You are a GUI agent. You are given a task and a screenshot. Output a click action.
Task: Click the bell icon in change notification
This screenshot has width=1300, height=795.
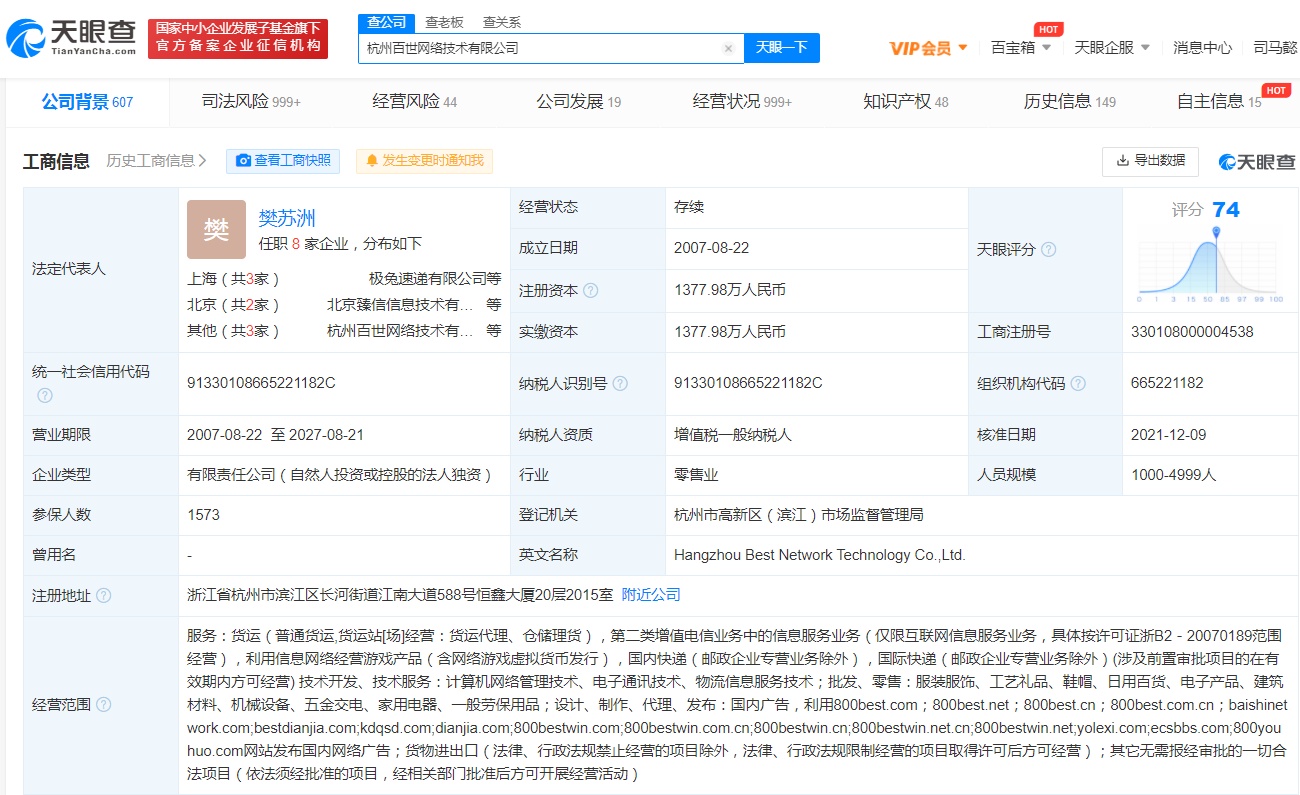[372, 161]
